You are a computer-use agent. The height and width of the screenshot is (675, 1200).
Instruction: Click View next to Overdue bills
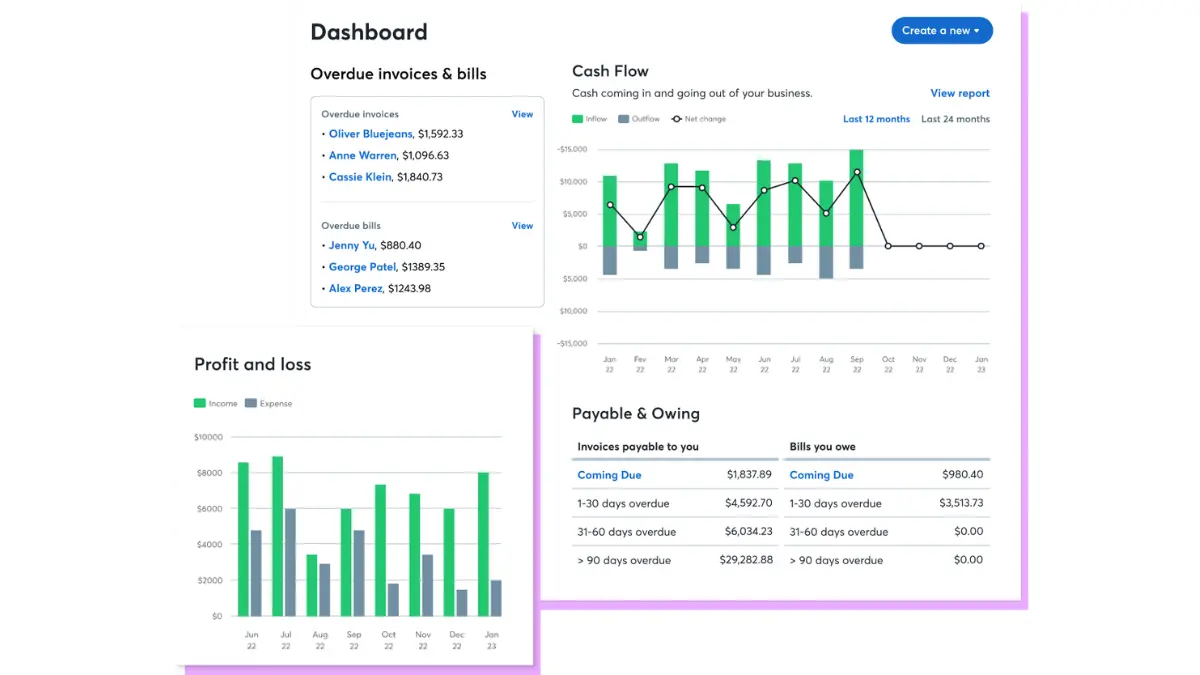pyautogui.click(x=522, y=225)
